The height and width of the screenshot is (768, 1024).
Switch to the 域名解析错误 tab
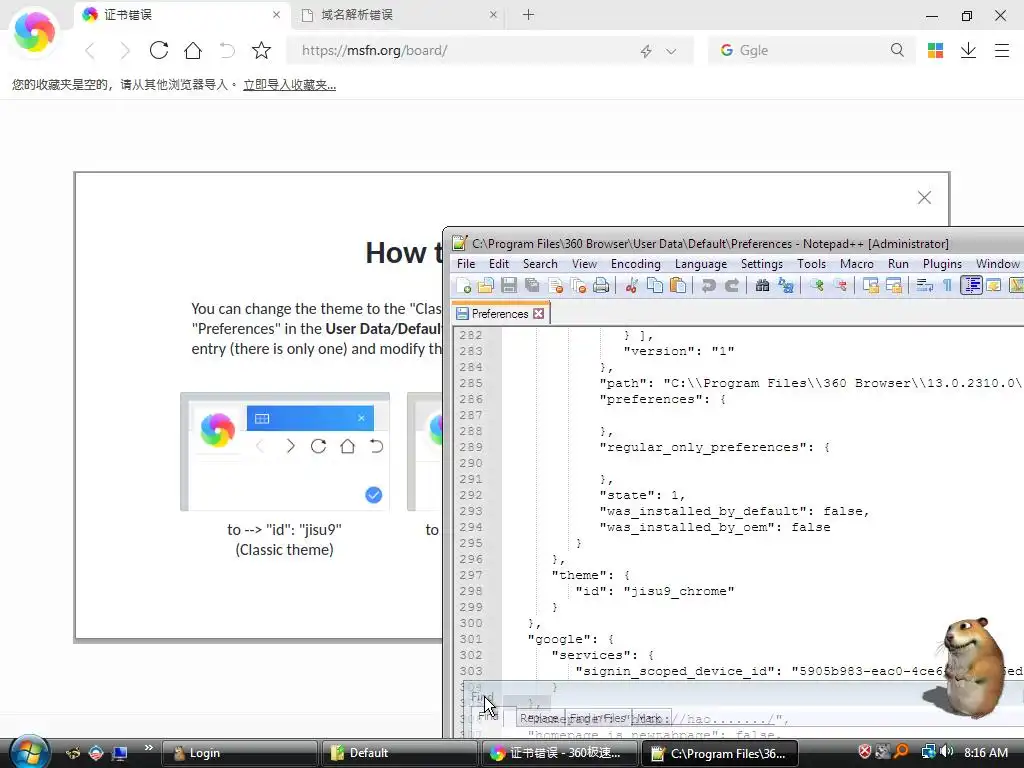(x=400, y=15)
